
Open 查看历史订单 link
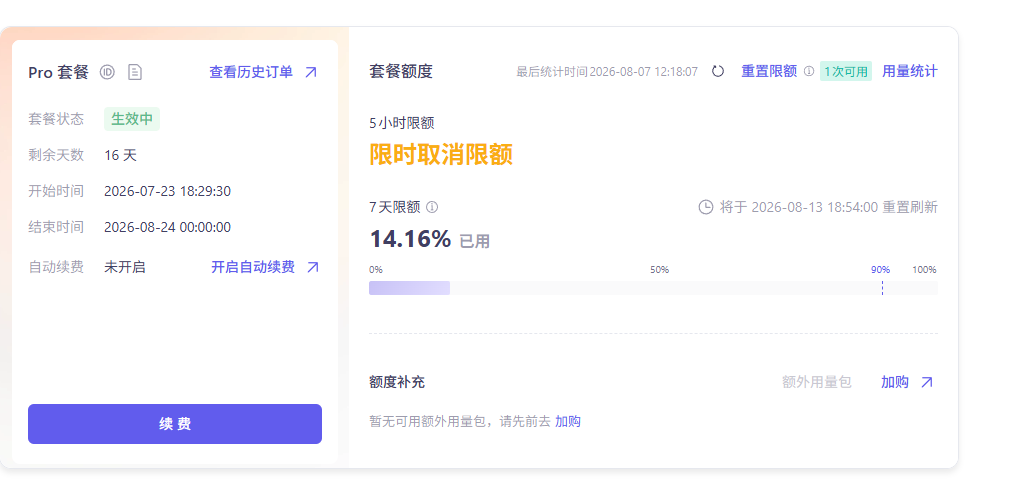[x=251, y=72]
